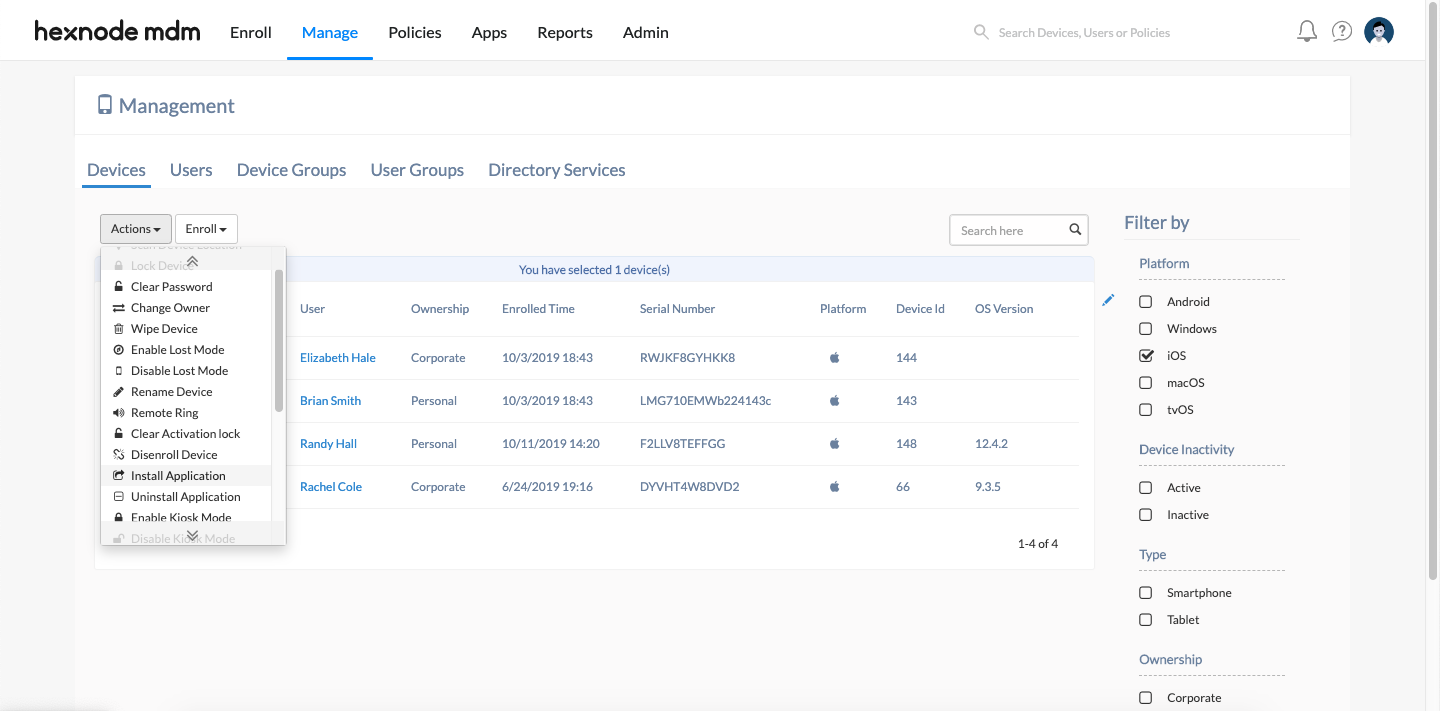The width and height of the screenshot is (1440, 711).
Task: Click the actions menu scrollbar
Action: [x=279, y=340]
